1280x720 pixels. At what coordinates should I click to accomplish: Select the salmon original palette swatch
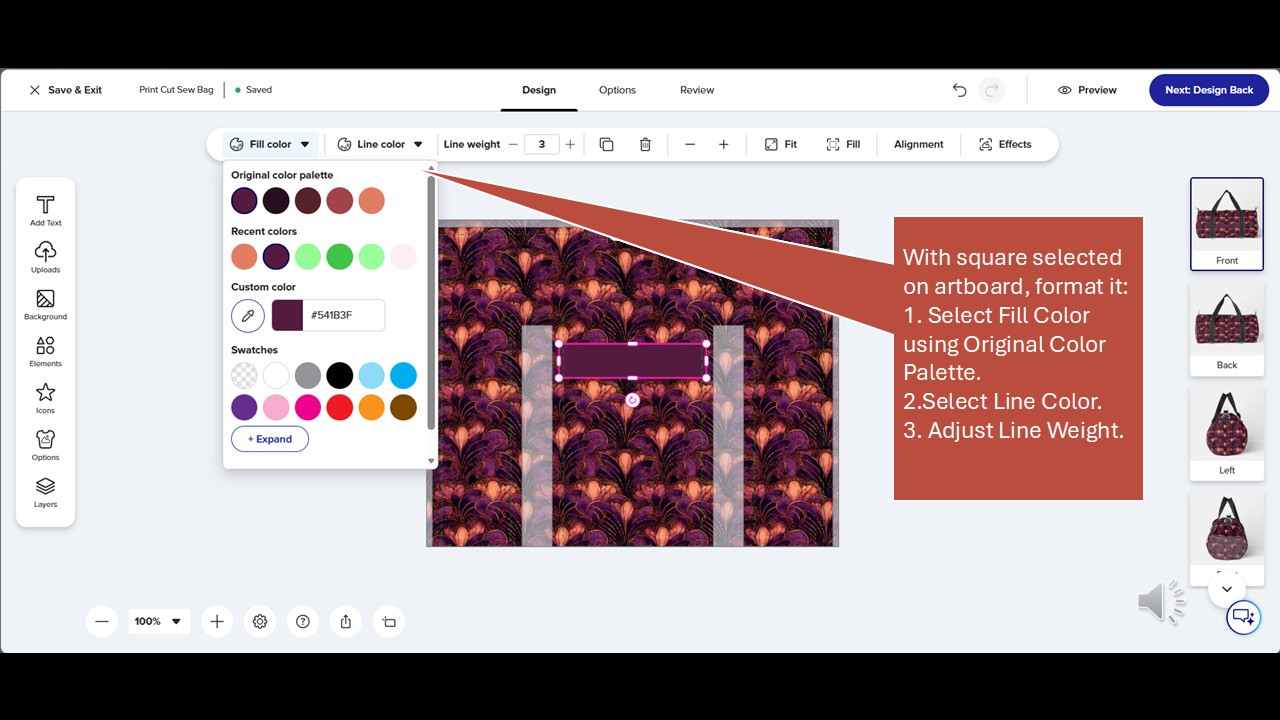pyautogui.click(x=372, y=201)
